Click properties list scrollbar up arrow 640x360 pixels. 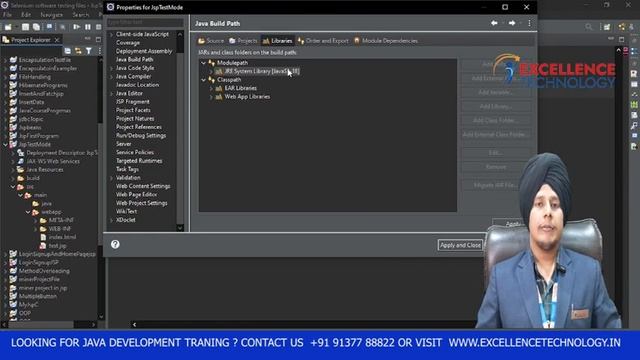180,35
